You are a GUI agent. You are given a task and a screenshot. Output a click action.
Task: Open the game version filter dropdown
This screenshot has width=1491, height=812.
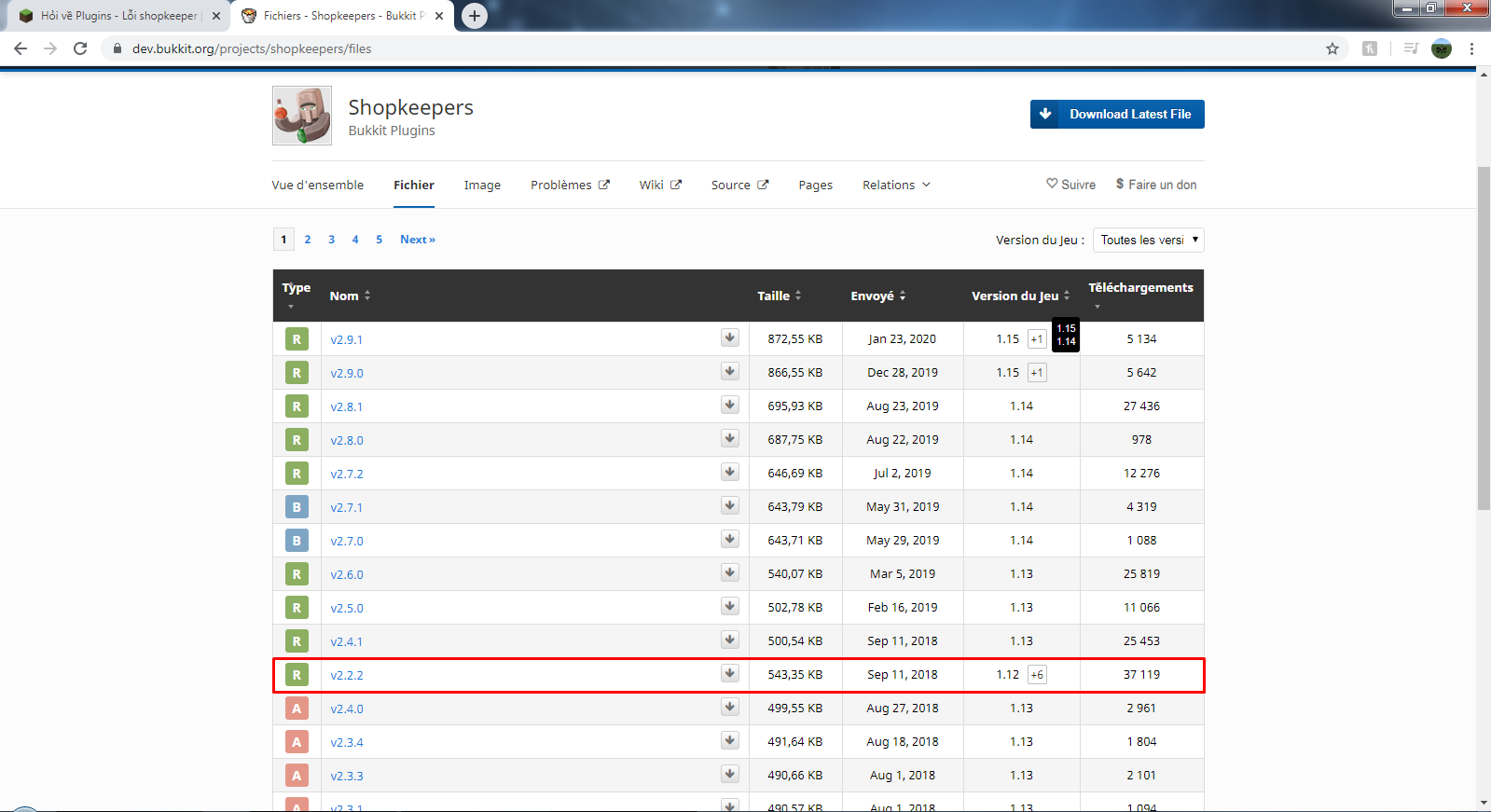[x=1148, y=240]
